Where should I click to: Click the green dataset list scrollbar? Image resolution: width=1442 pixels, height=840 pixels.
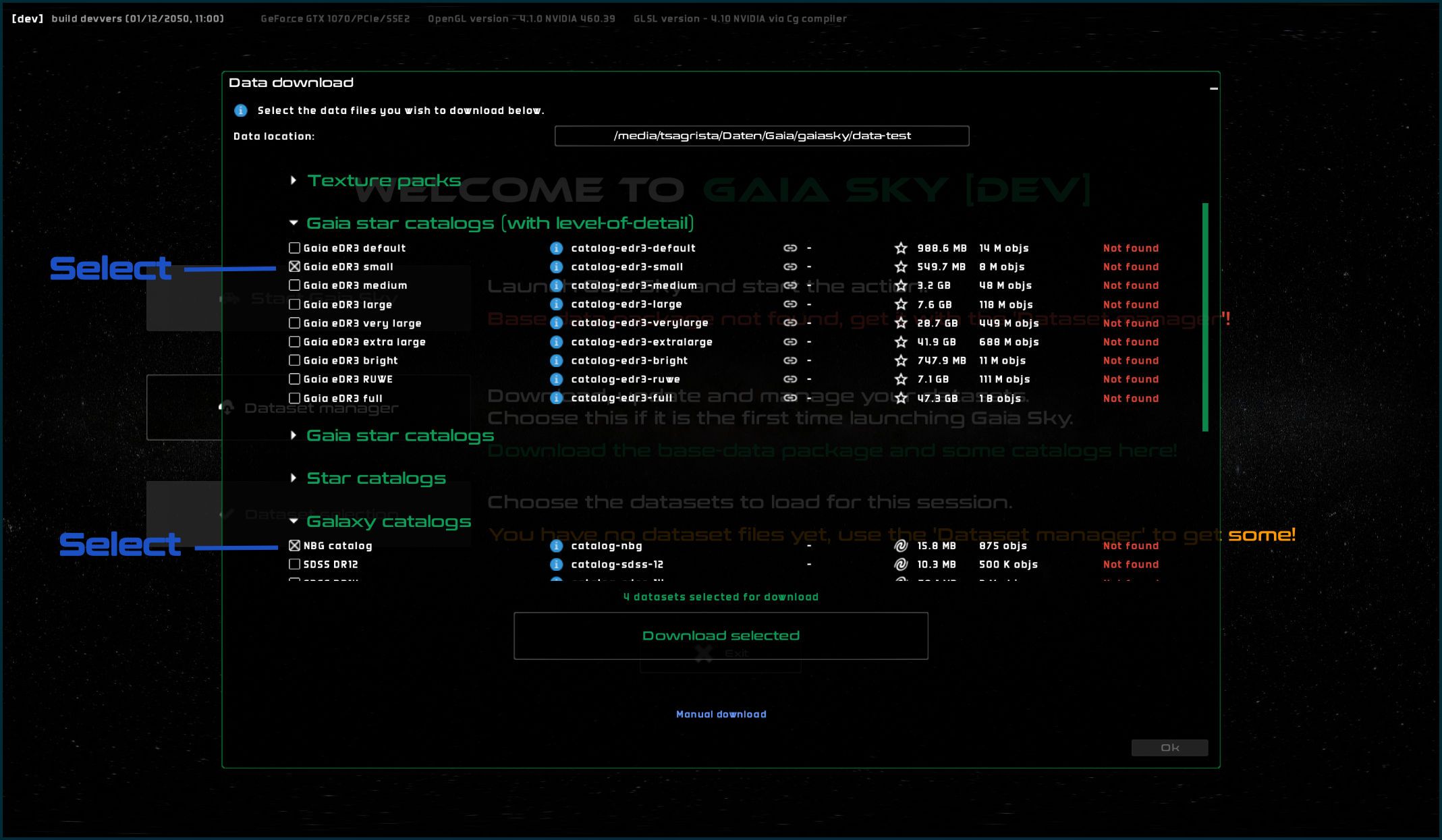pos(1205,317)
